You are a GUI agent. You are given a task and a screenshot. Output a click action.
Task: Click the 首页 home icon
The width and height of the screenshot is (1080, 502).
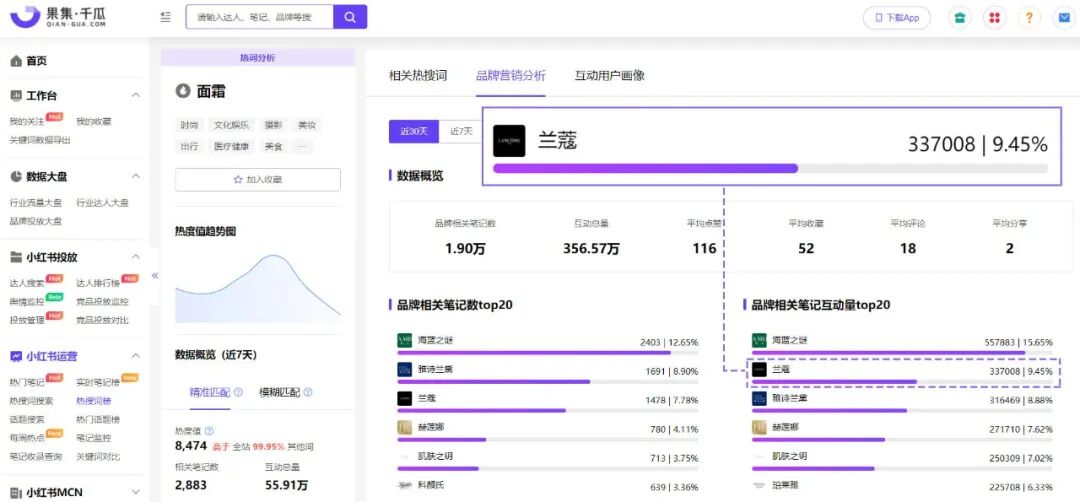pos(16,61)
